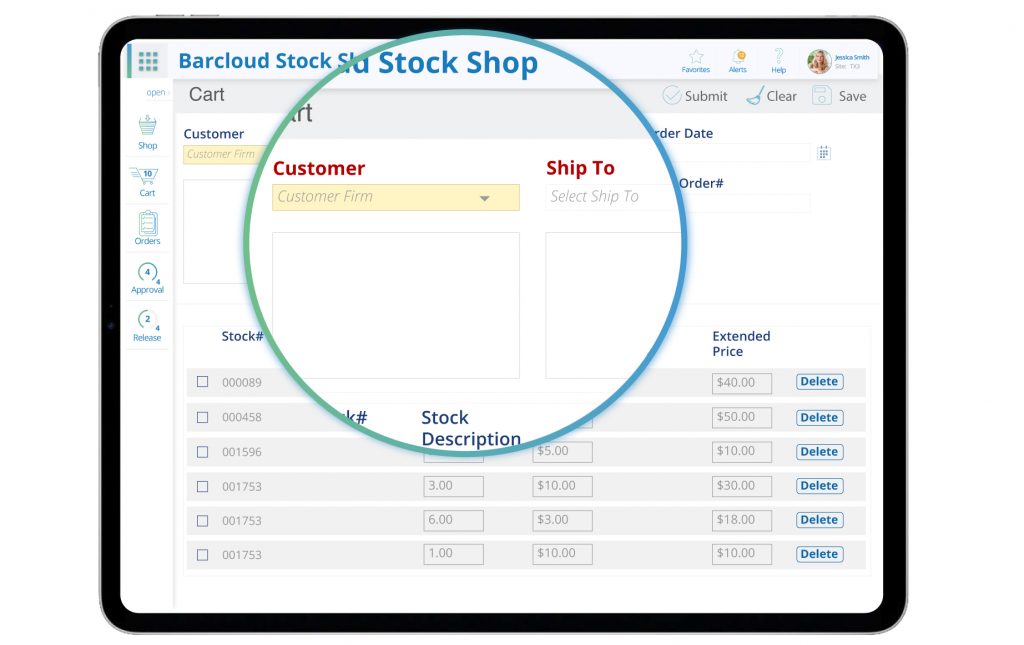Screen dimensions: 1024x645
Task: Check the 001753 row with $18.00 total
Action: 202,521
